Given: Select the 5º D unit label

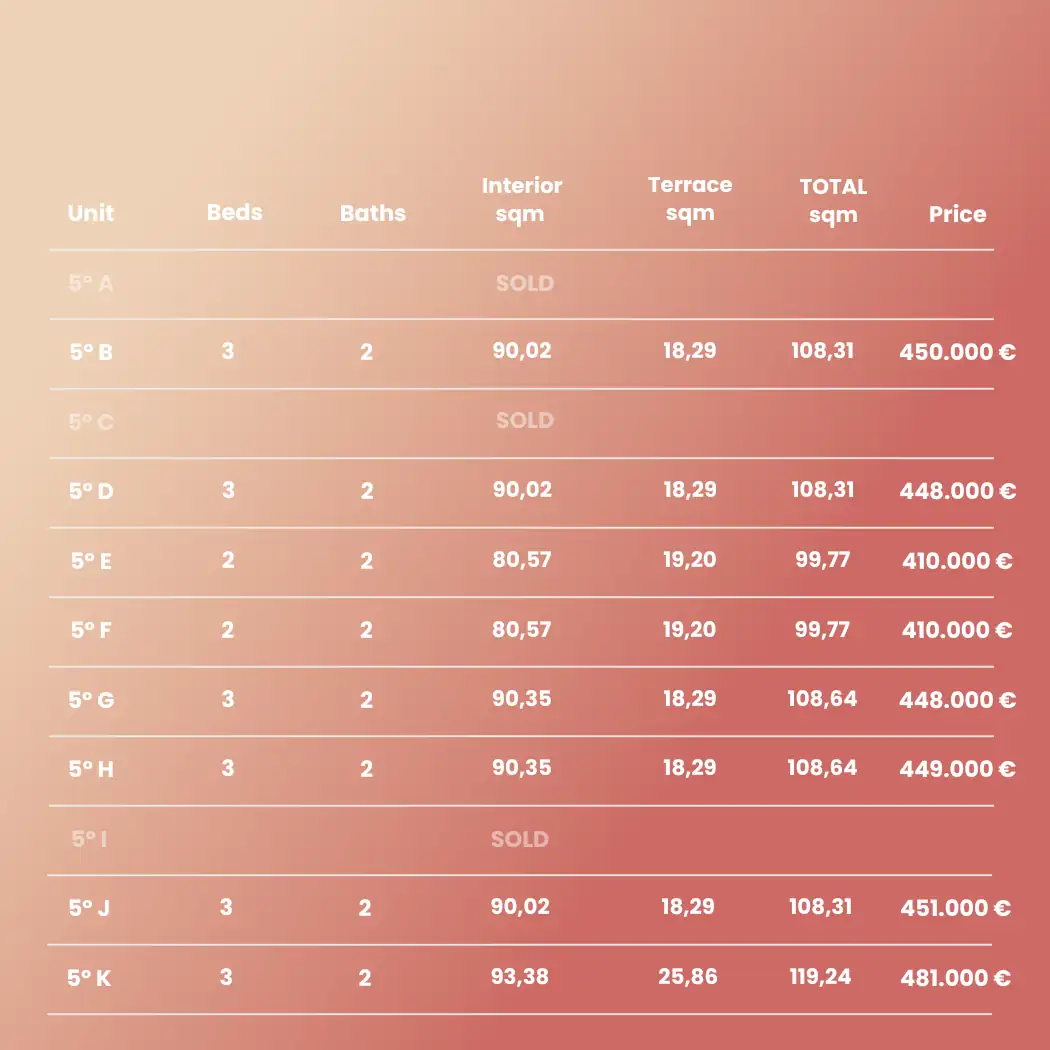Looking at the screenshot, I should [92, 491].
